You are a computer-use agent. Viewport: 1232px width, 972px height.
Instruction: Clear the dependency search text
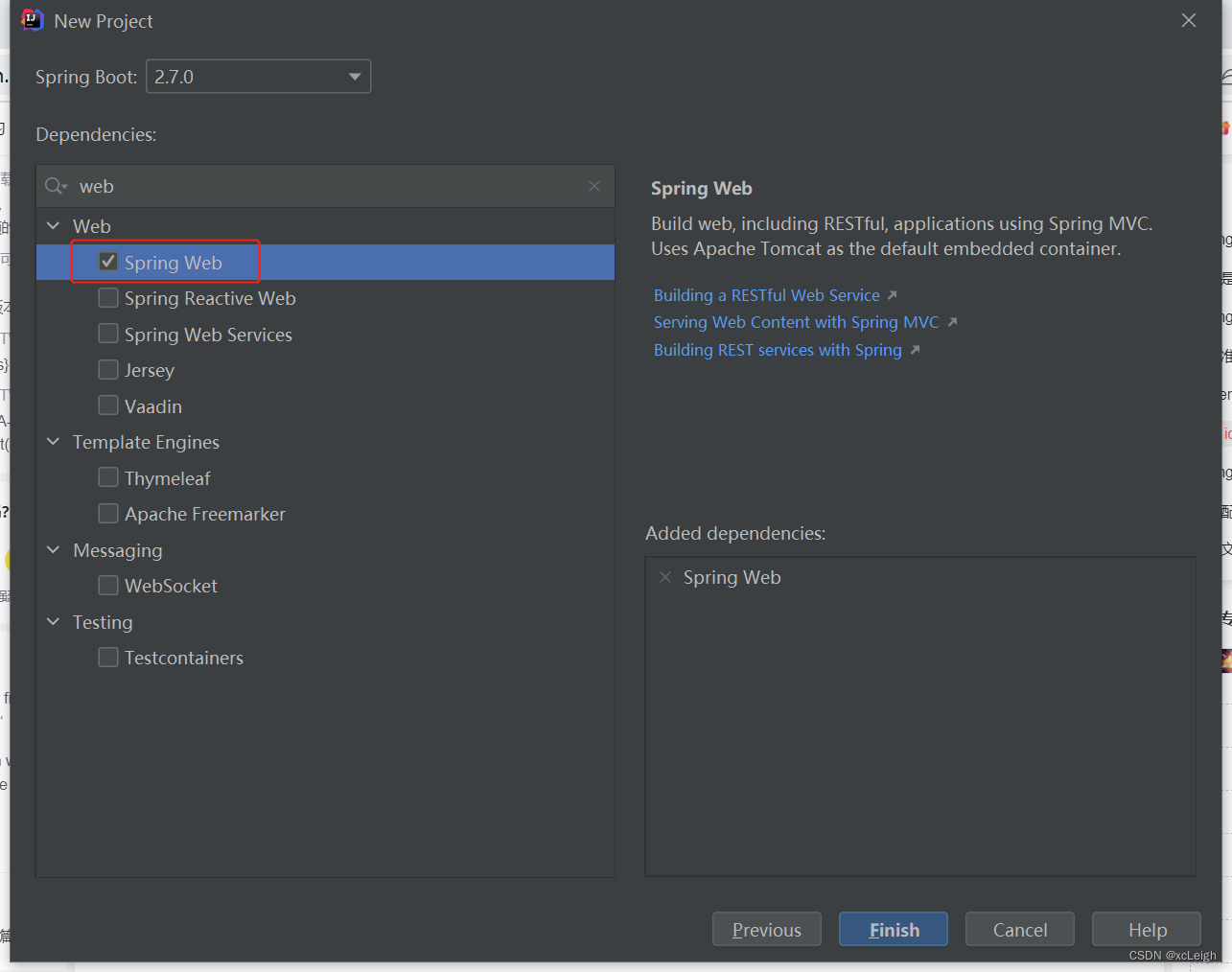[x=594, y=186]
